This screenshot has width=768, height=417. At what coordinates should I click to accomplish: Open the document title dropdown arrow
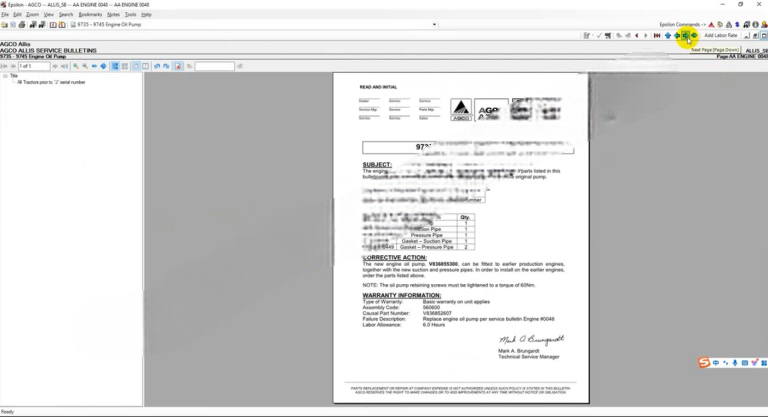click(x=434, y=24)
